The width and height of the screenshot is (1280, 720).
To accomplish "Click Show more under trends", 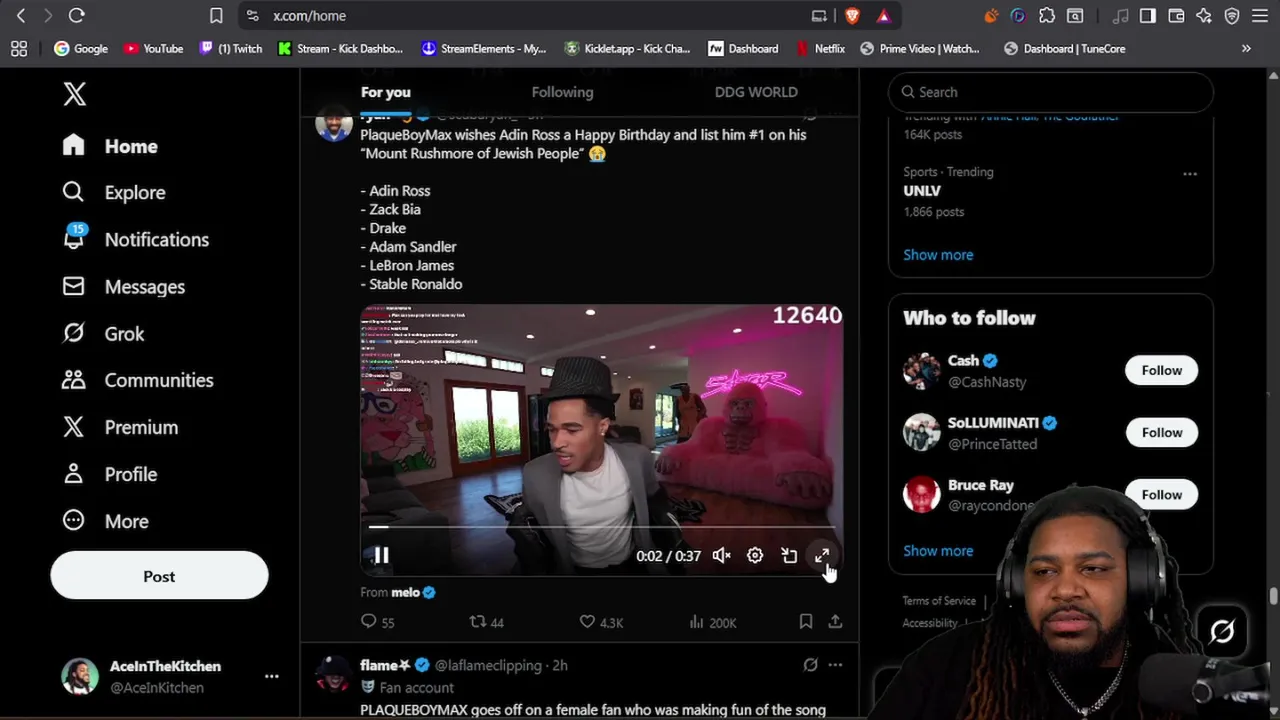I will 938,255.
